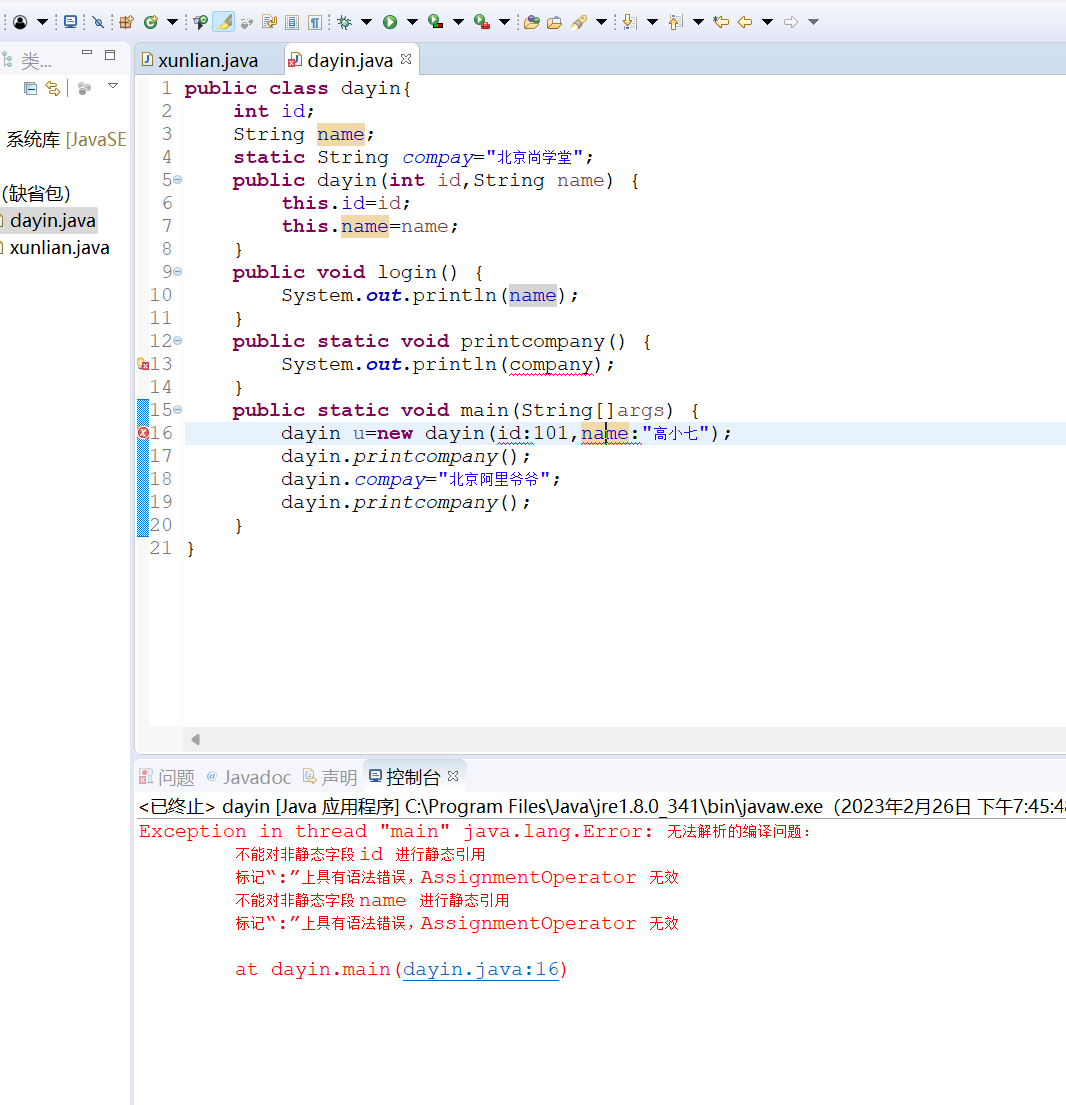Click the Open Task folder icon
The image size is (1066, 1105).
coord(532,22)
